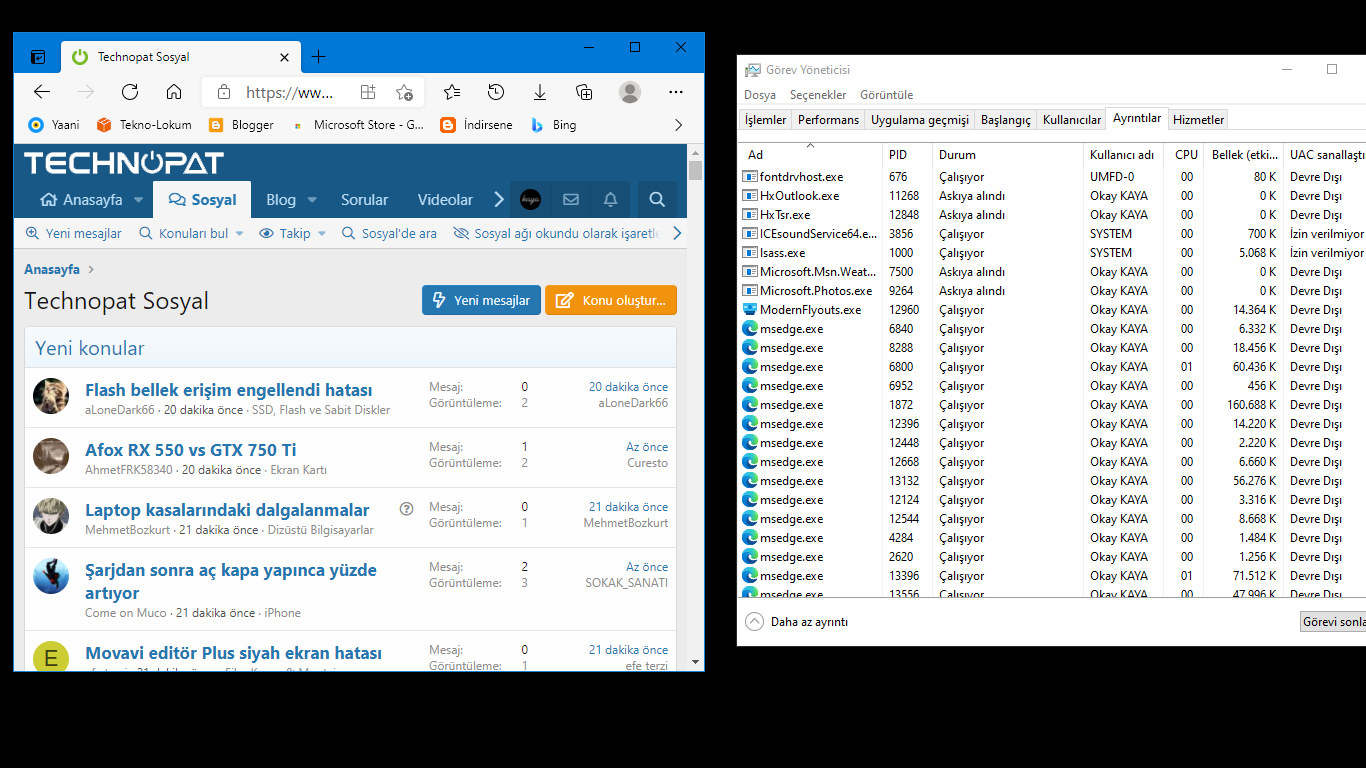Open Edge tab actions menu icon
Image resolution: width=1366 pixels, height=768 pixels.
click(x=37, y=57)
